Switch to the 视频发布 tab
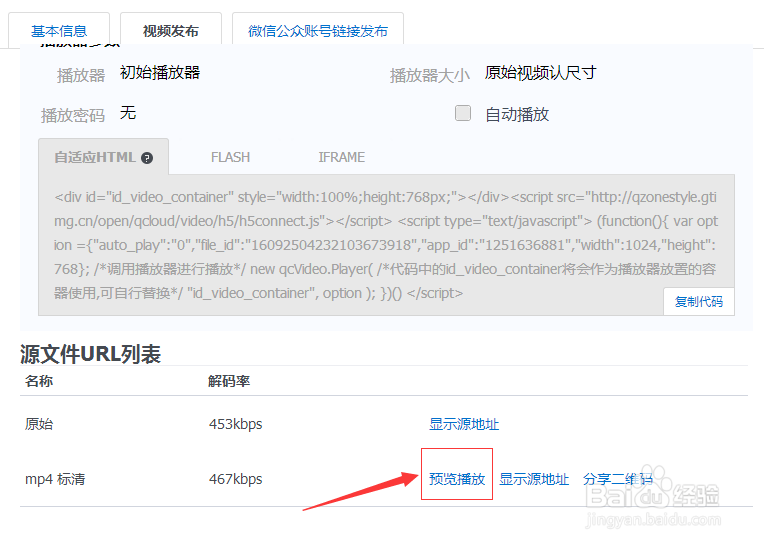This screenshot has height=546, width=764. 171,31
